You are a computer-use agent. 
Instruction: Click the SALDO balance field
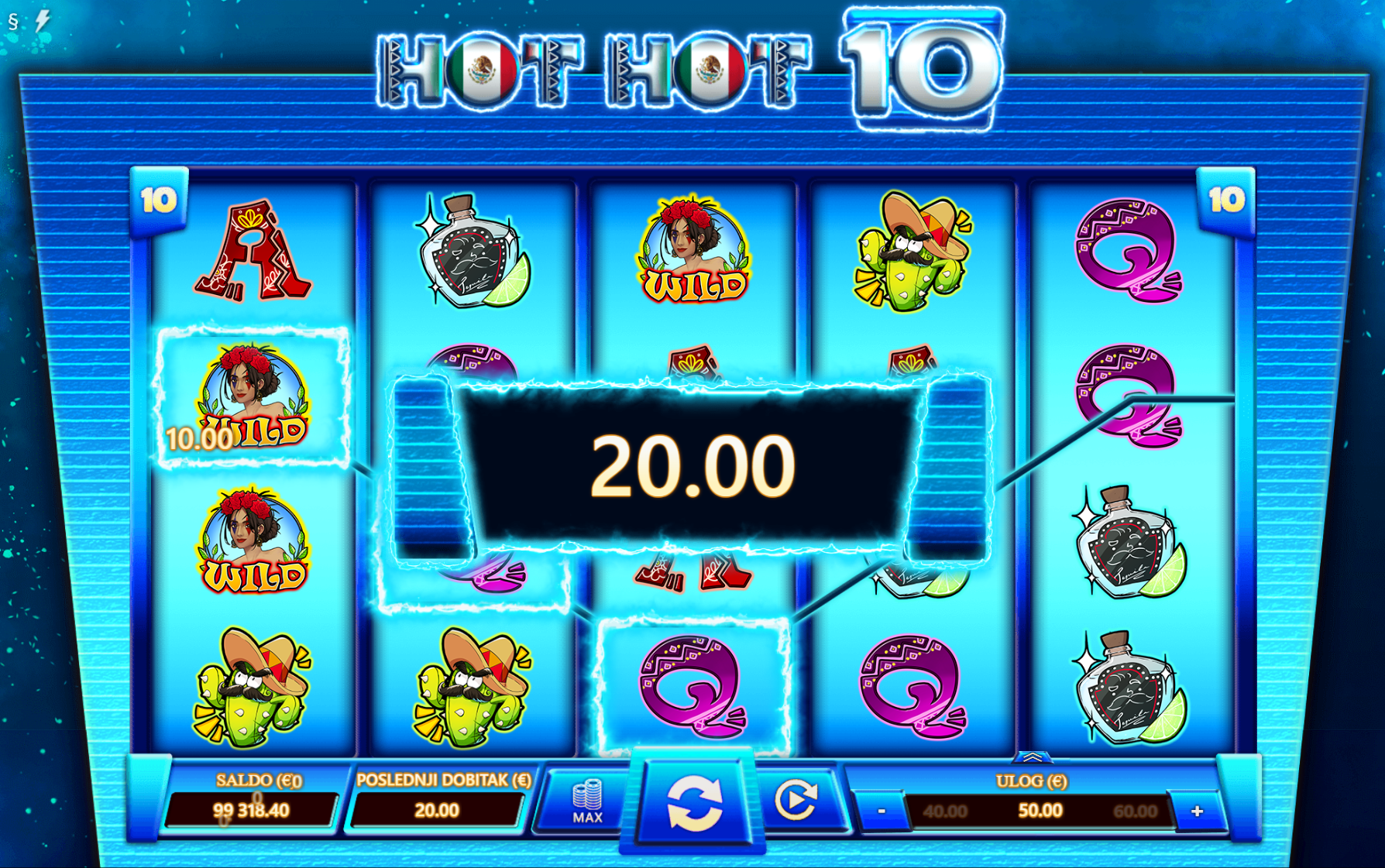point(251,811)
